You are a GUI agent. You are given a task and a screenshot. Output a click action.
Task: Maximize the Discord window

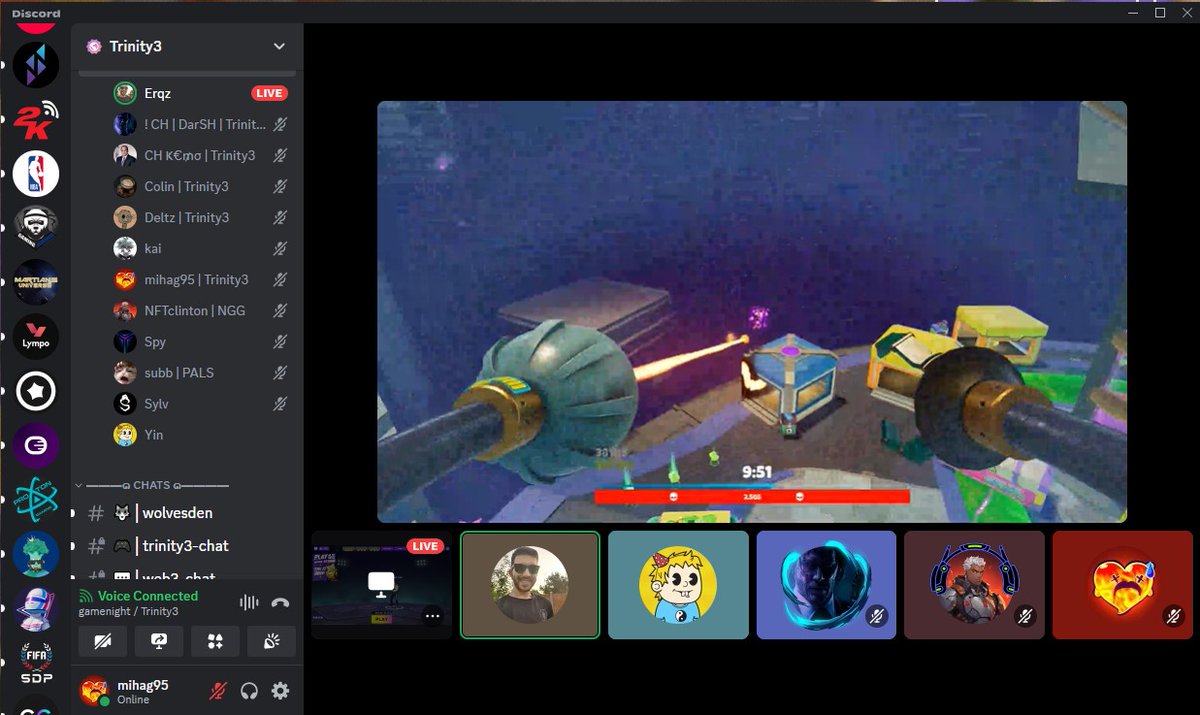(1160, 12)
